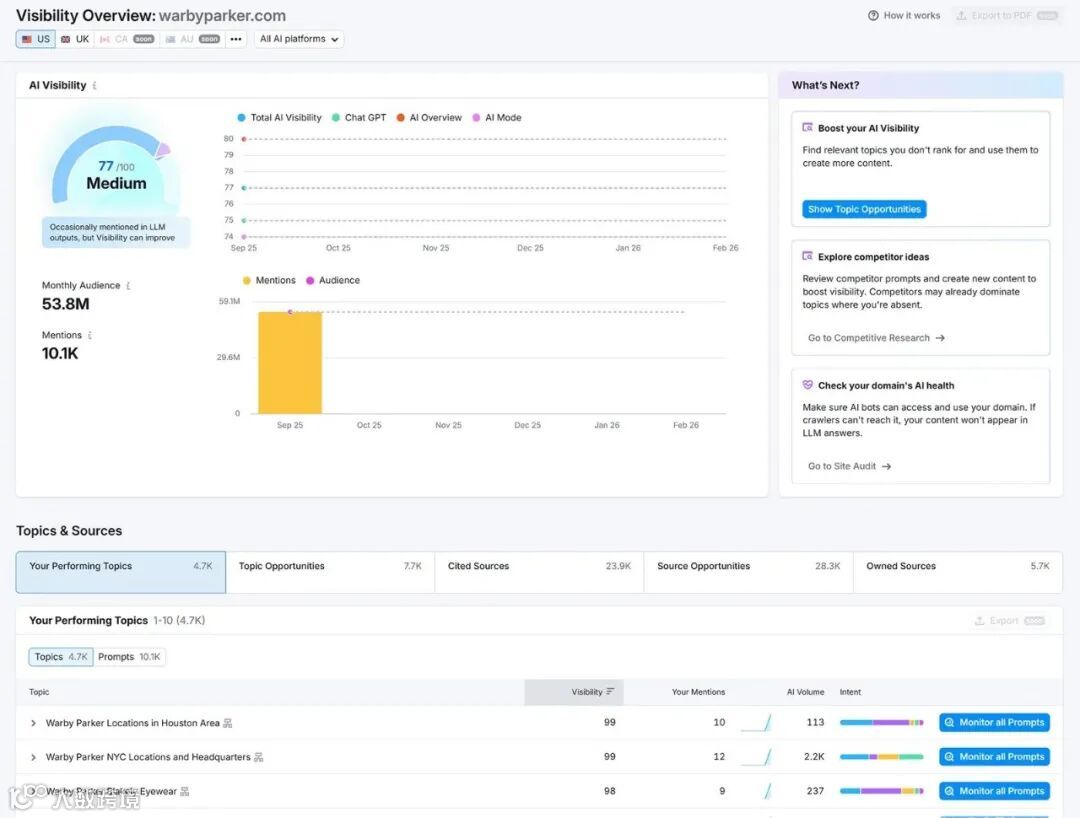Open the How it works help icon

click(x=873, y=15)
